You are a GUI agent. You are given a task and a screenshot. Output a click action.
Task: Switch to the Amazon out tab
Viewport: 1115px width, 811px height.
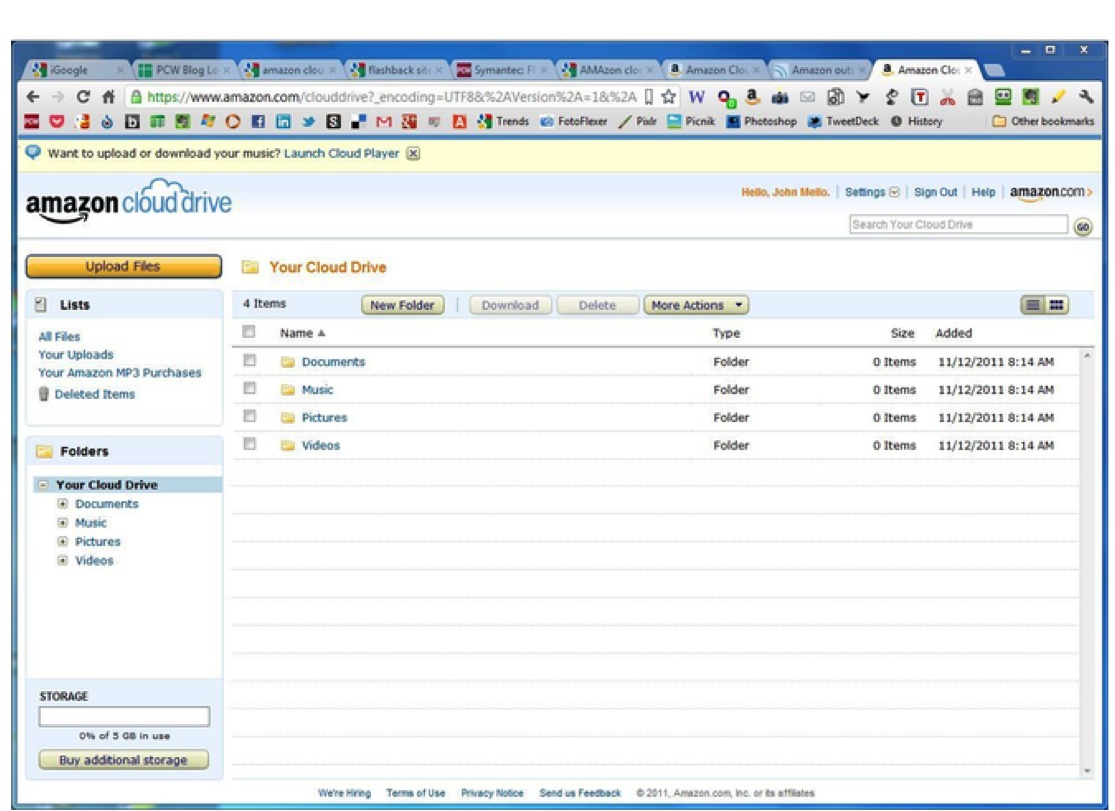pyautogui.click(x=820, y=70)
